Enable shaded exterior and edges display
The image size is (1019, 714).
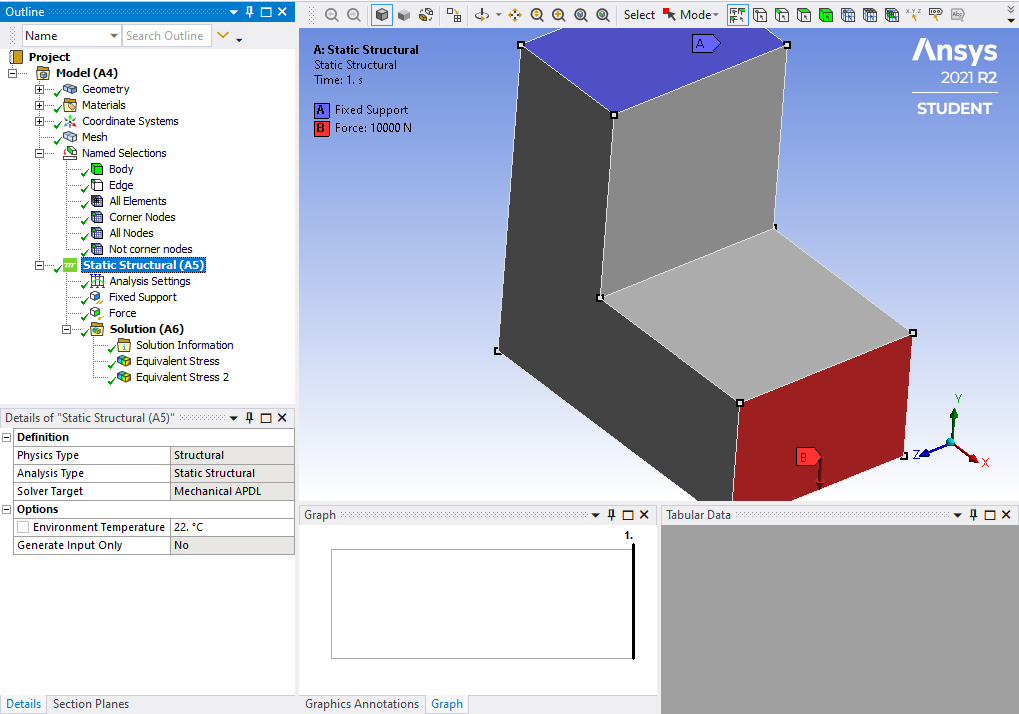point(382,15)
